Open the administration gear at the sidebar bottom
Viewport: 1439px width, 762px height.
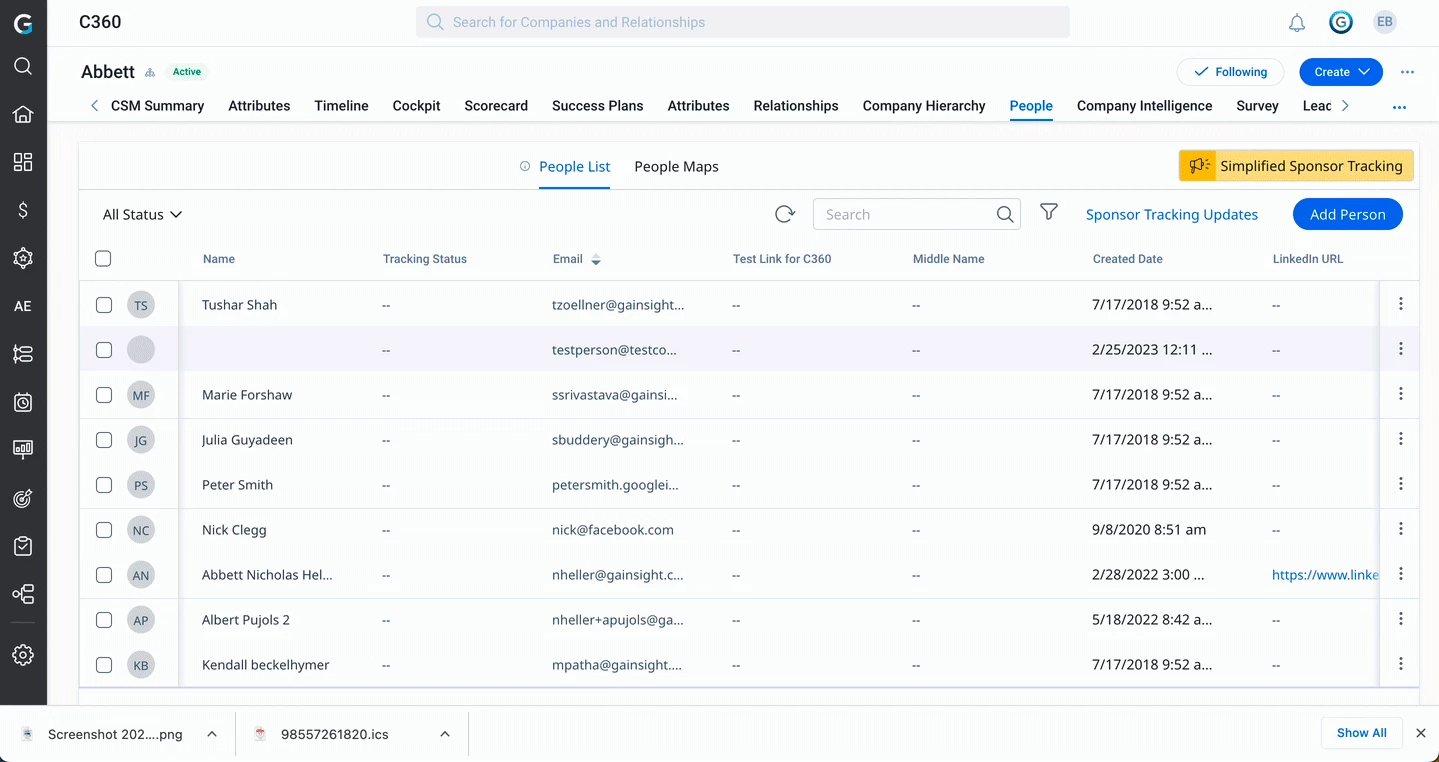pyautogui.click(x=23, y=655)
